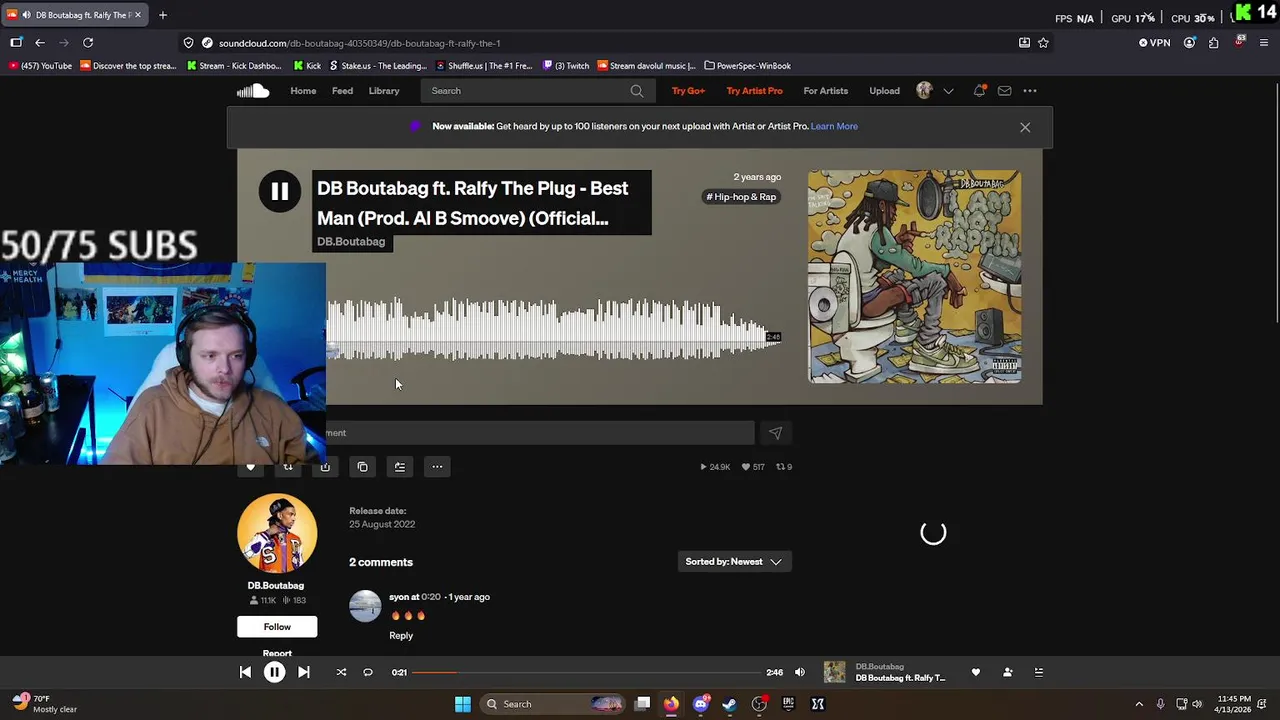This screenshot has height=720, width=1280.
Task: Open the notifications bell icon
Action: coord(979,91)
